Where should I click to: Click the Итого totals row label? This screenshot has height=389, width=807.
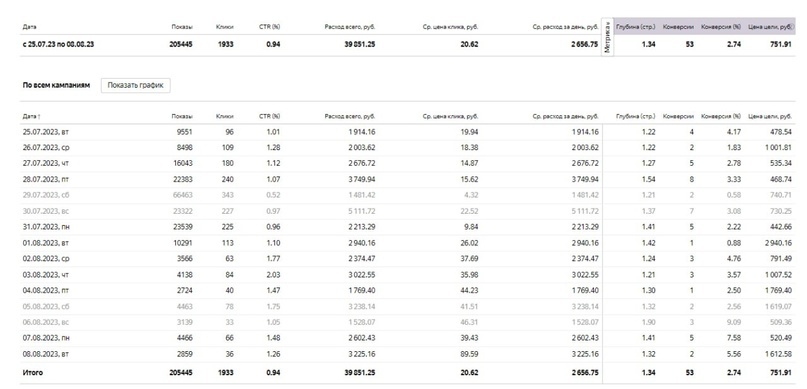(x=33, y=372)
